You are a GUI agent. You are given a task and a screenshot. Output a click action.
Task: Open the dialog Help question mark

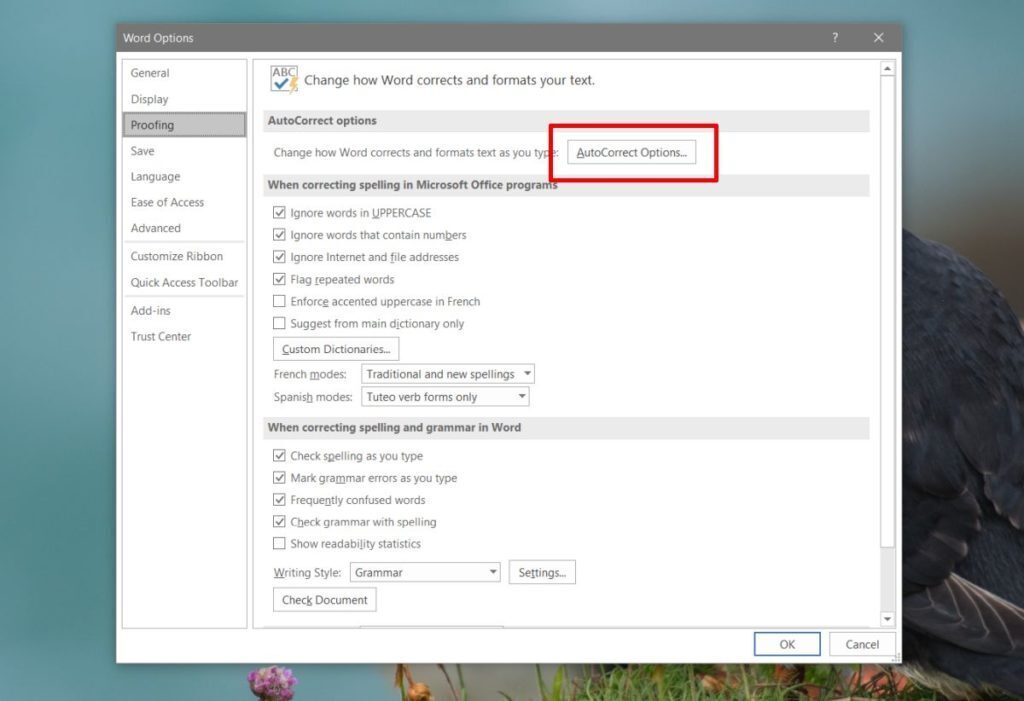[835, 37]
